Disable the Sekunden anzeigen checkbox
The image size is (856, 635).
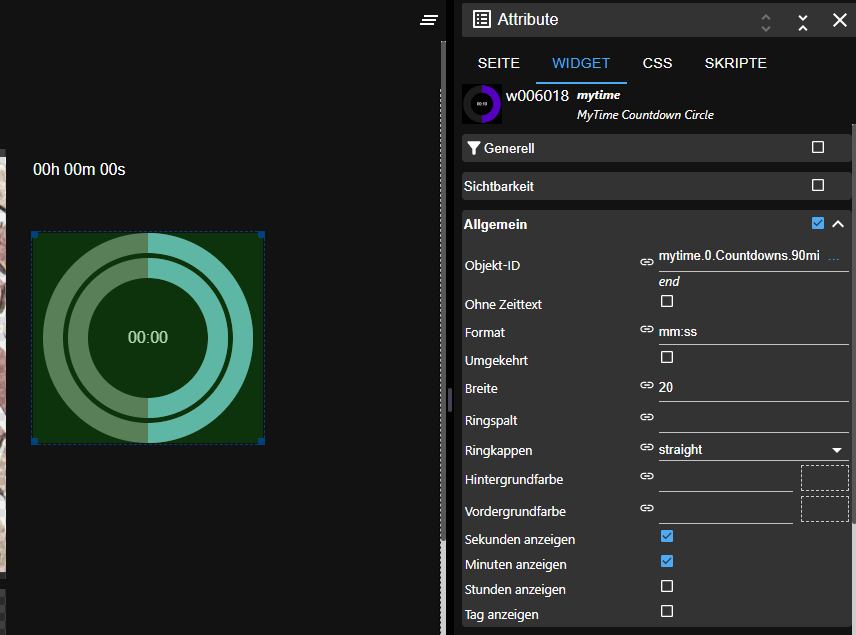[x=667, y=537]
